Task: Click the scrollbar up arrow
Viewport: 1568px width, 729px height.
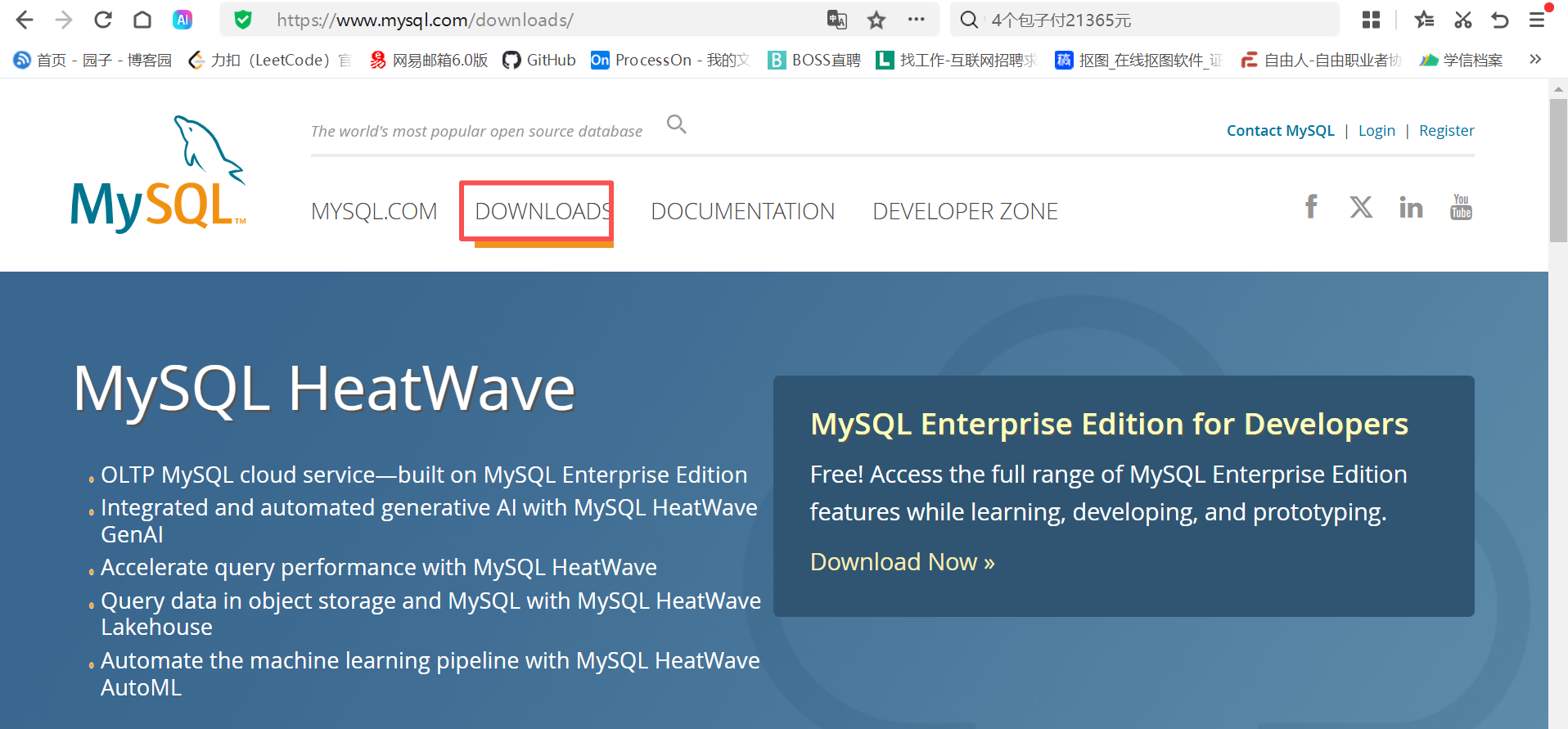Action: pos(1558,89)
